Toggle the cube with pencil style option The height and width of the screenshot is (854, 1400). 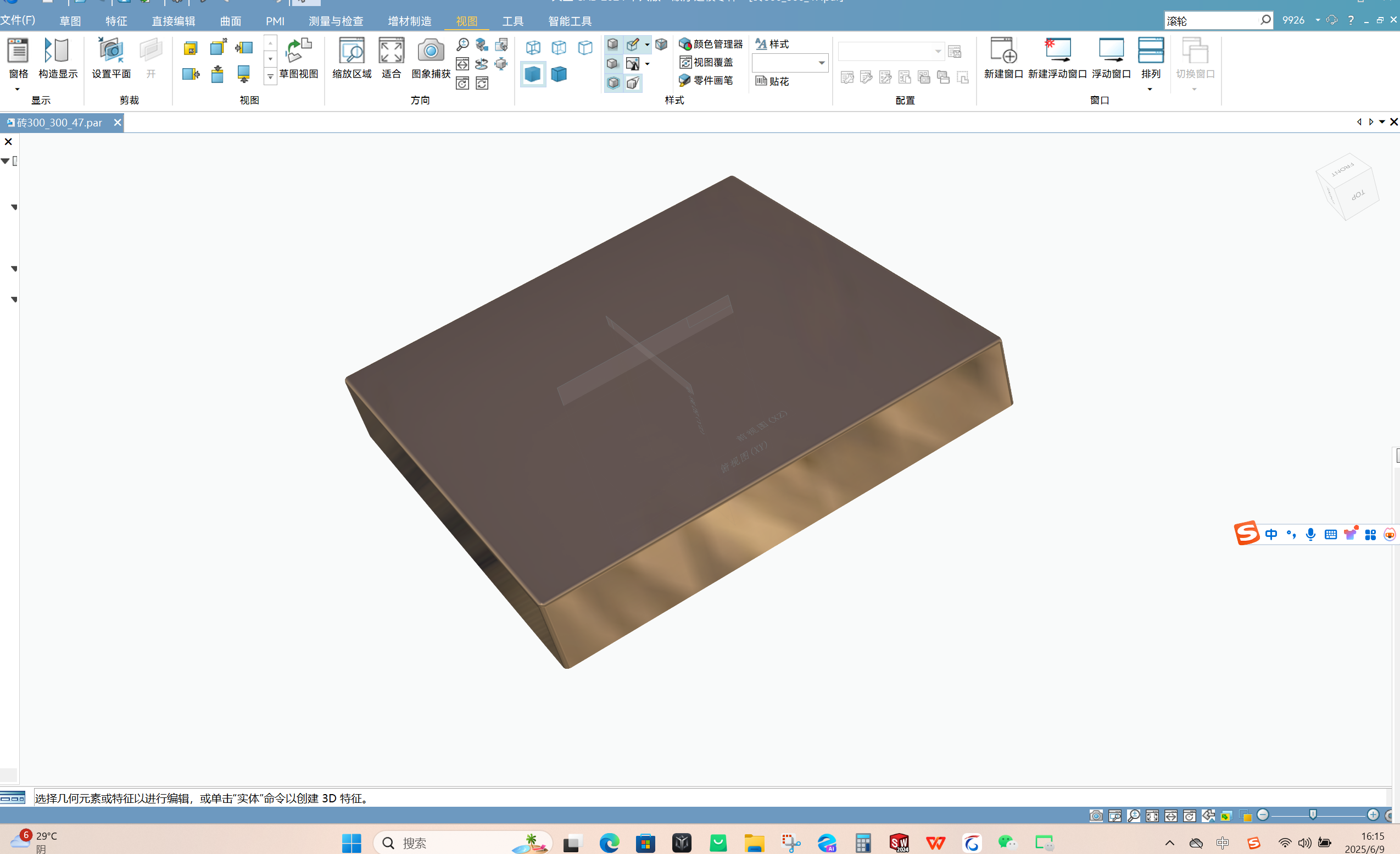pos(632,45)
